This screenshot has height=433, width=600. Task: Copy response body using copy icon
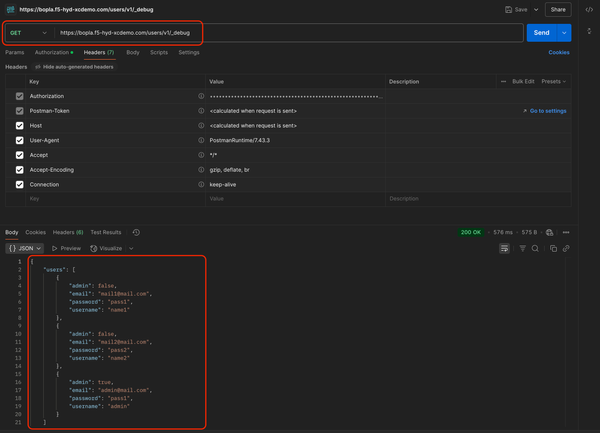point(553,248)
